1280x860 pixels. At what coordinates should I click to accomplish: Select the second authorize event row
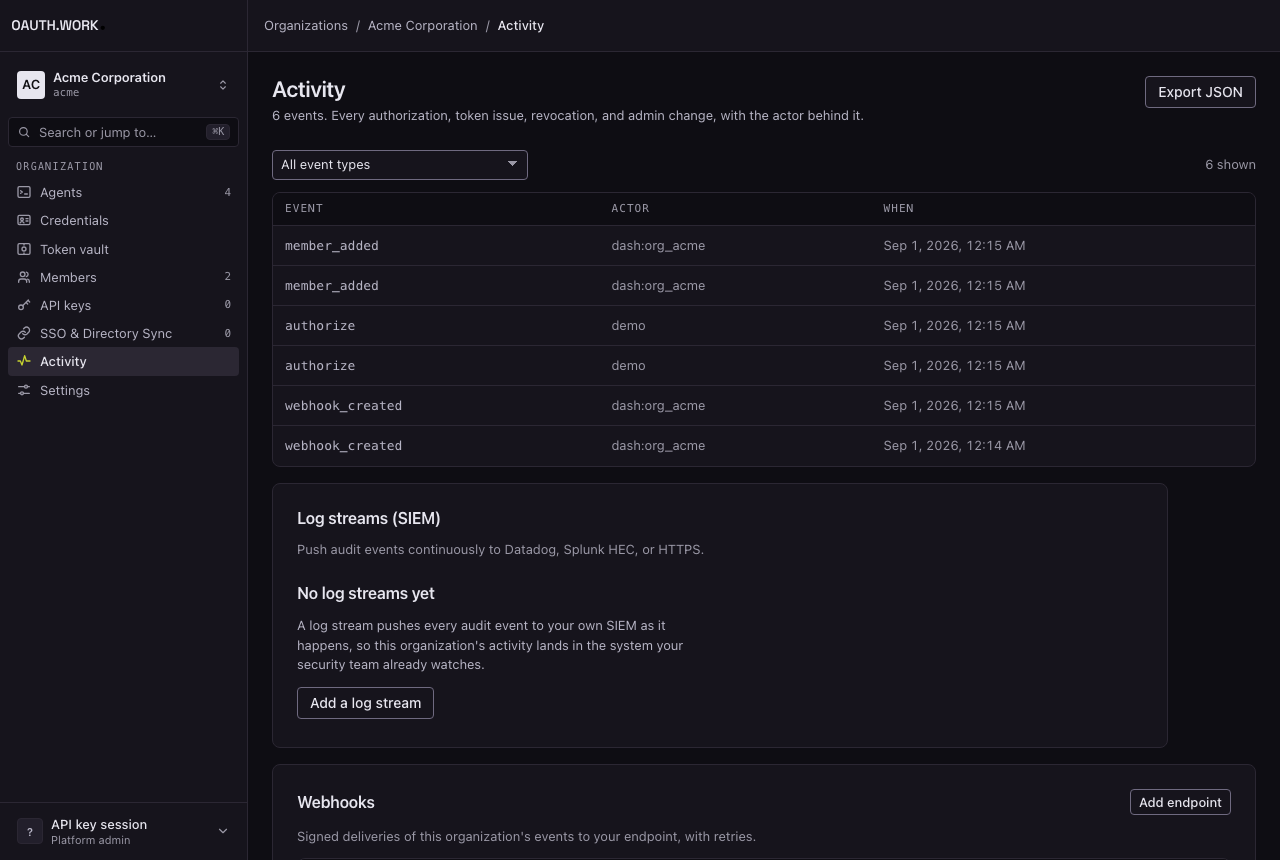click(x=764, y=365)
